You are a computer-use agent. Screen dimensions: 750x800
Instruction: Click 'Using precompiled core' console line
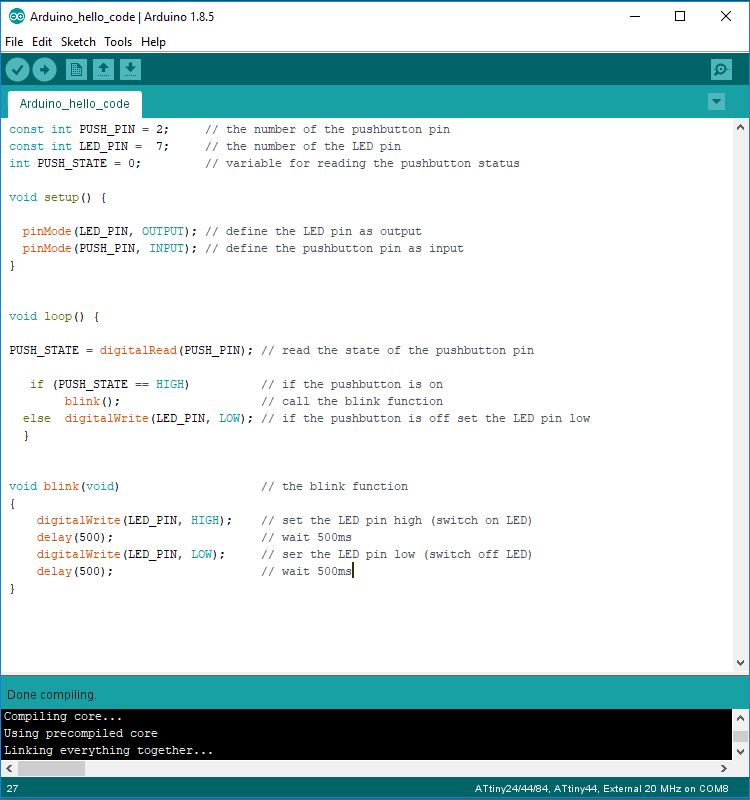(x=81, y=733)
